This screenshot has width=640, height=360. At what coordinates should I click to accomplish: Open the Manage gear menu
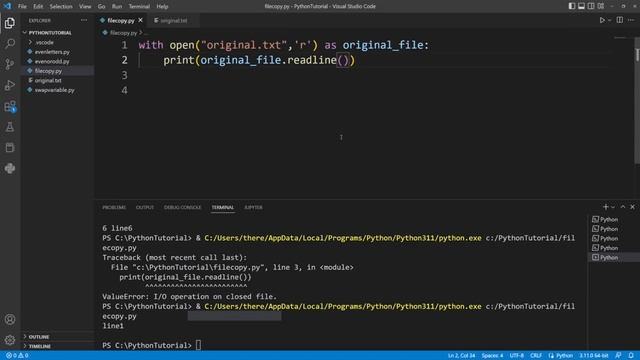(x=10, y=340)
